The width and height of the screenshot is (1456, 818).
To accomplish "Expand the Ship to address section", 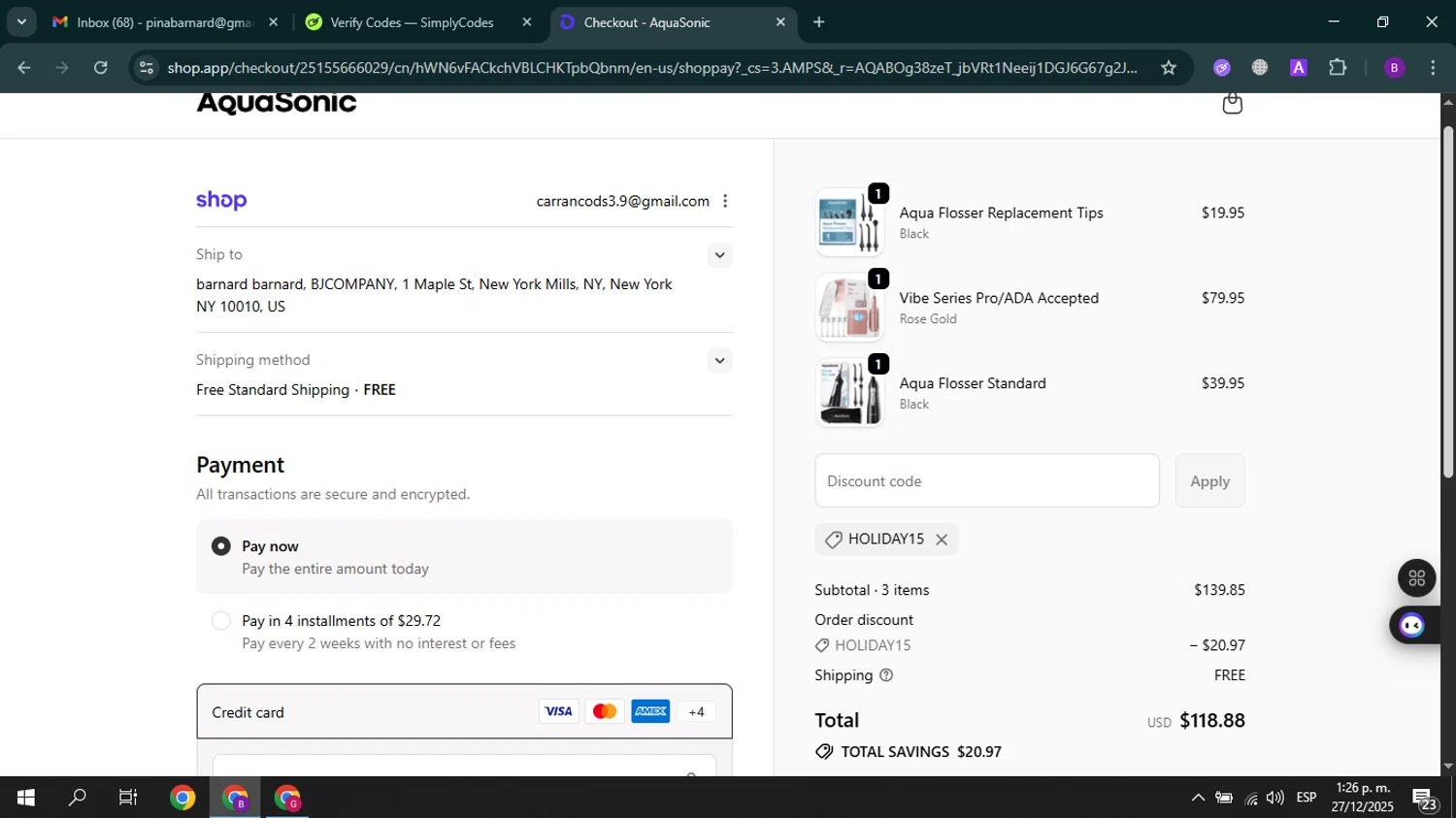I will click(719, 255).
